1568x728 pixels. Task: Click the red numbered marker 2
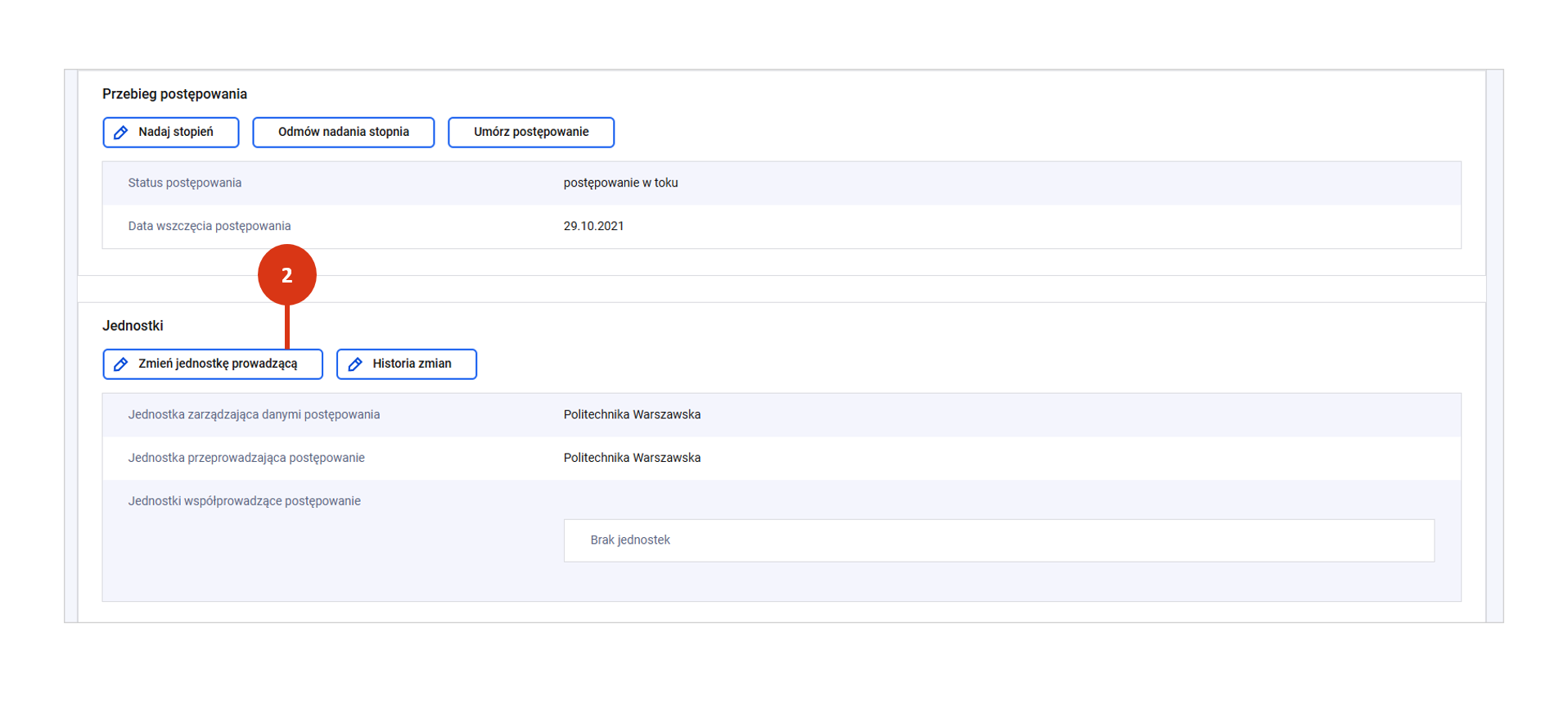286,275
